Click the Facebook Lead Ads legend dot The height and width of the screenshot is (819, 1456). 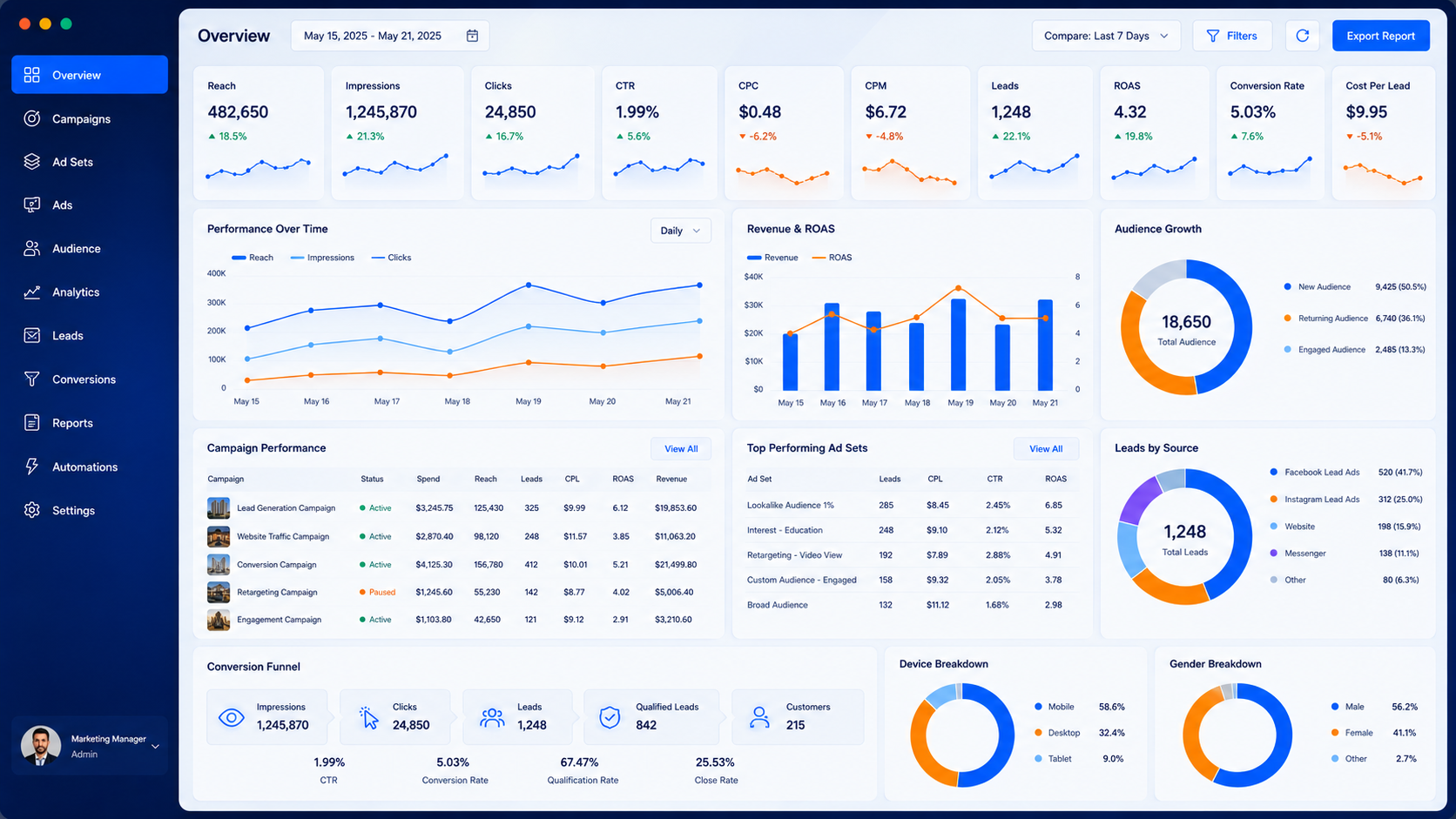click(1274, 472)
